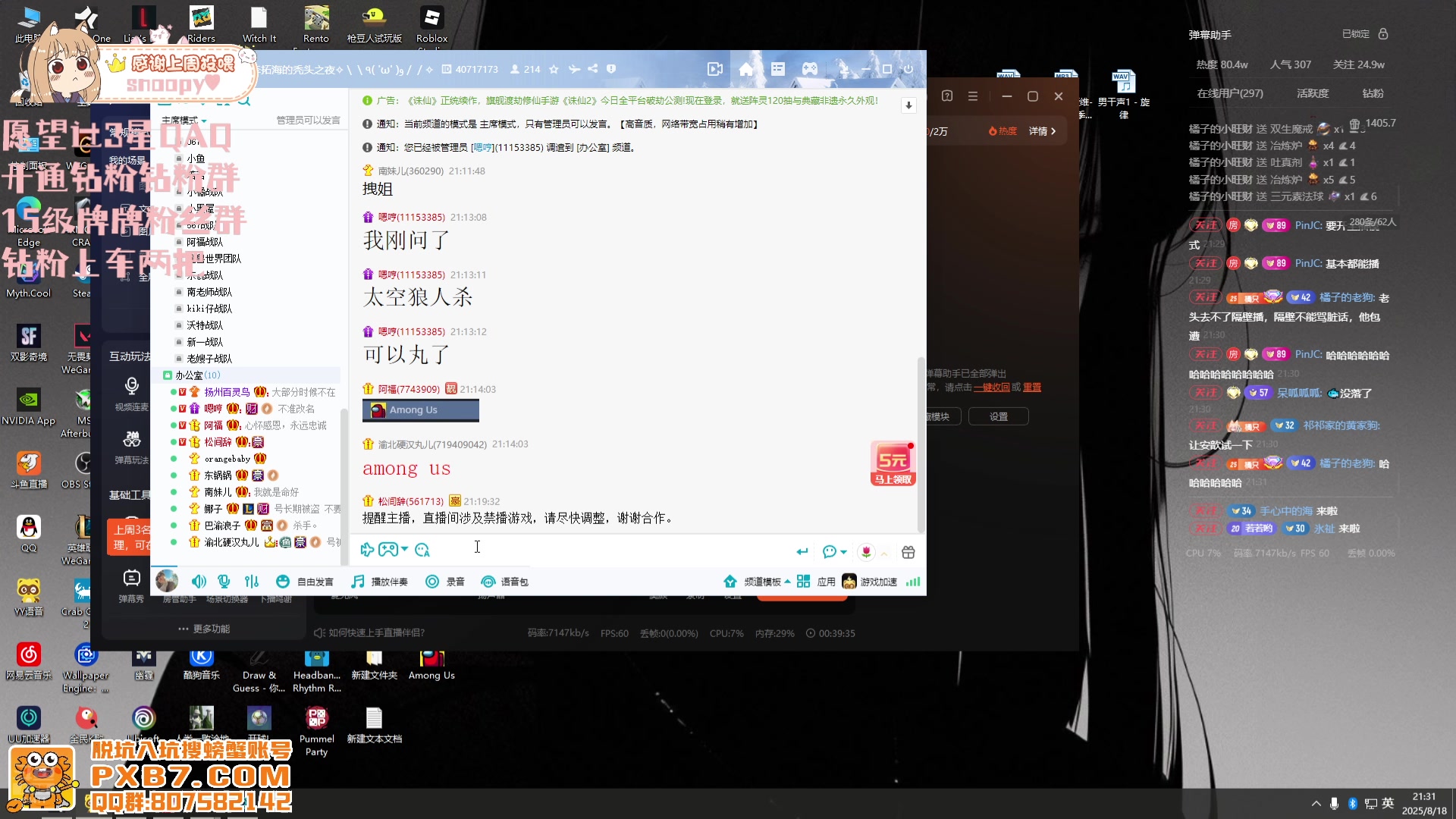Open the gift box icon in chat input bar
This screenshot has height=819, width=1456.
(908, 552)
